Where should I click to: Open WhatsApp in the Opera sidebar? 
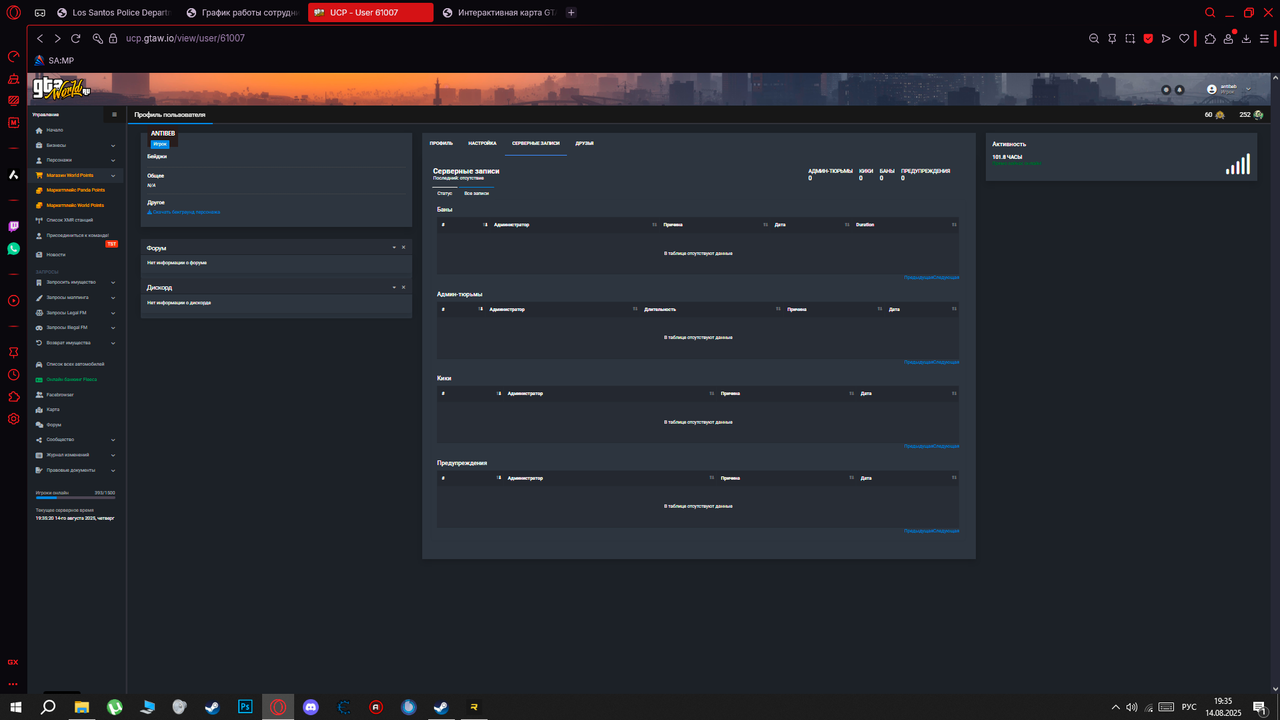14,248
